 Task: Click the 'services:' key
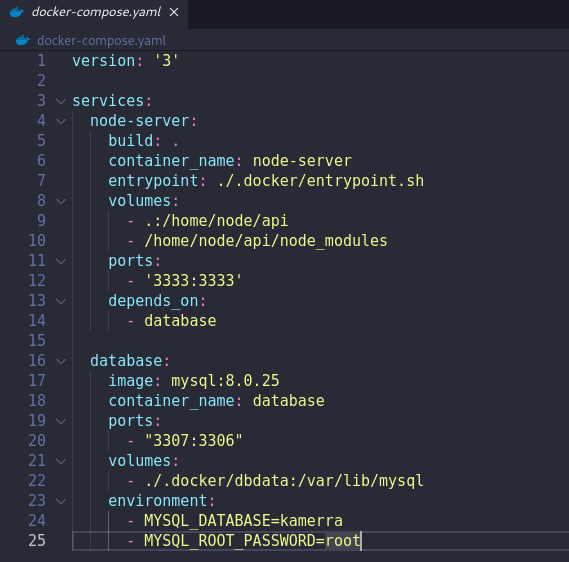coord(112,101)
